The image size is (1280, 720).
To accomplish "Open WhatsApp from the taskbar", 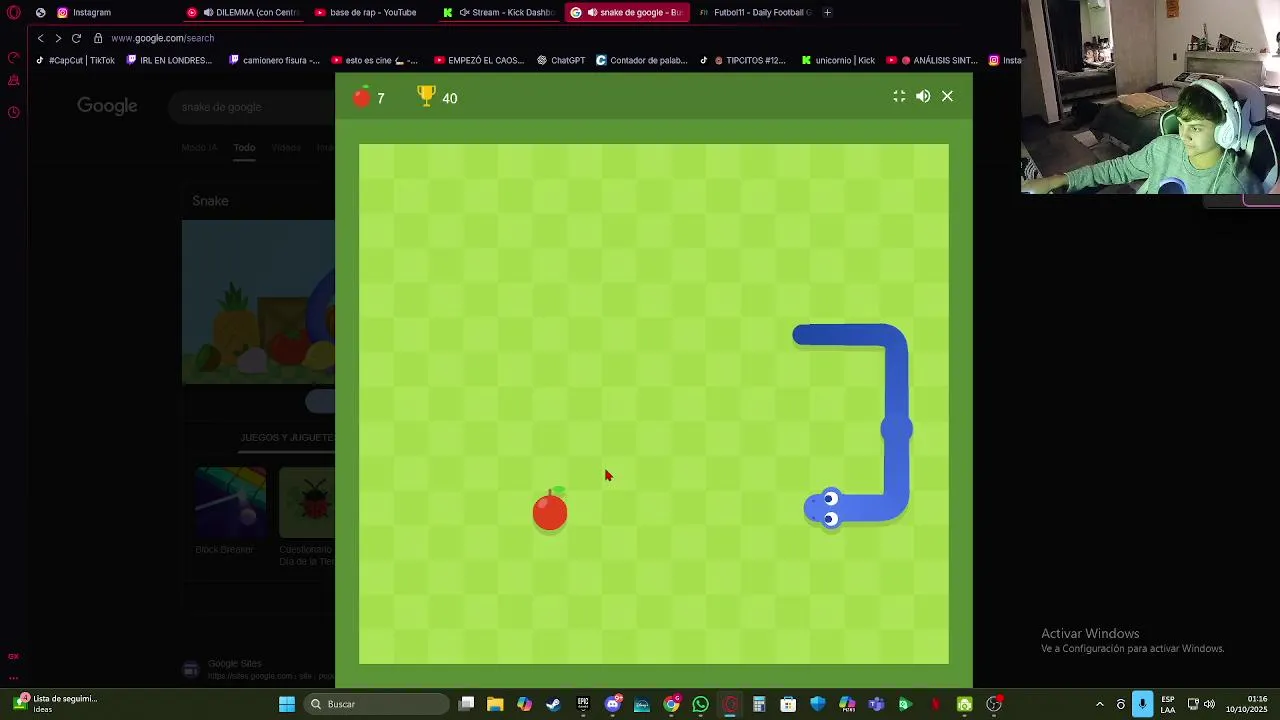I will point(700,704).
